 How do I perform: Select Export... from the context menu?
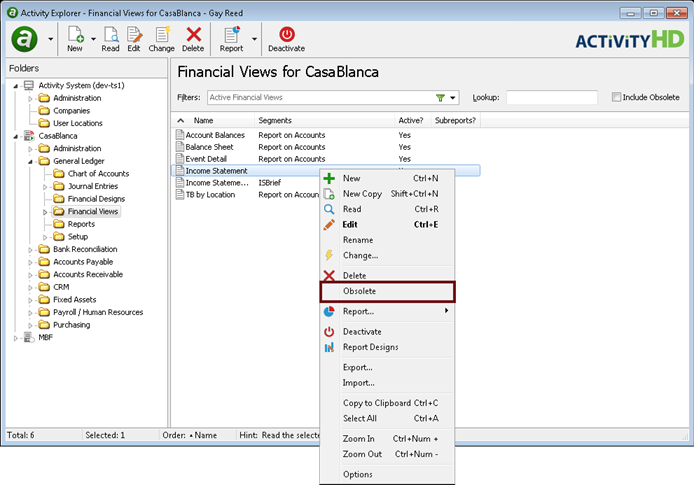(388, 367)
